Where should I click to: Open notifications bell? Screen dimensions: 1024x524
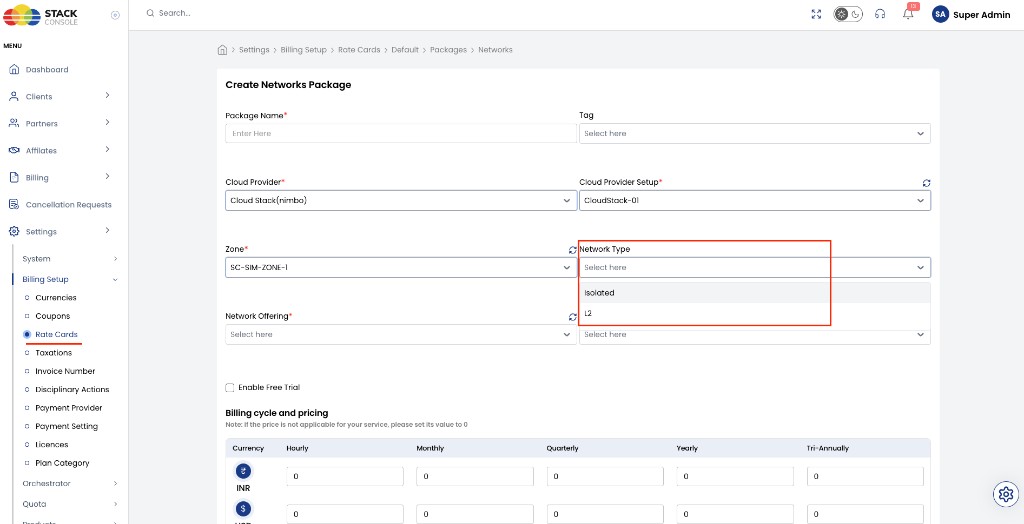coord(908,13)
